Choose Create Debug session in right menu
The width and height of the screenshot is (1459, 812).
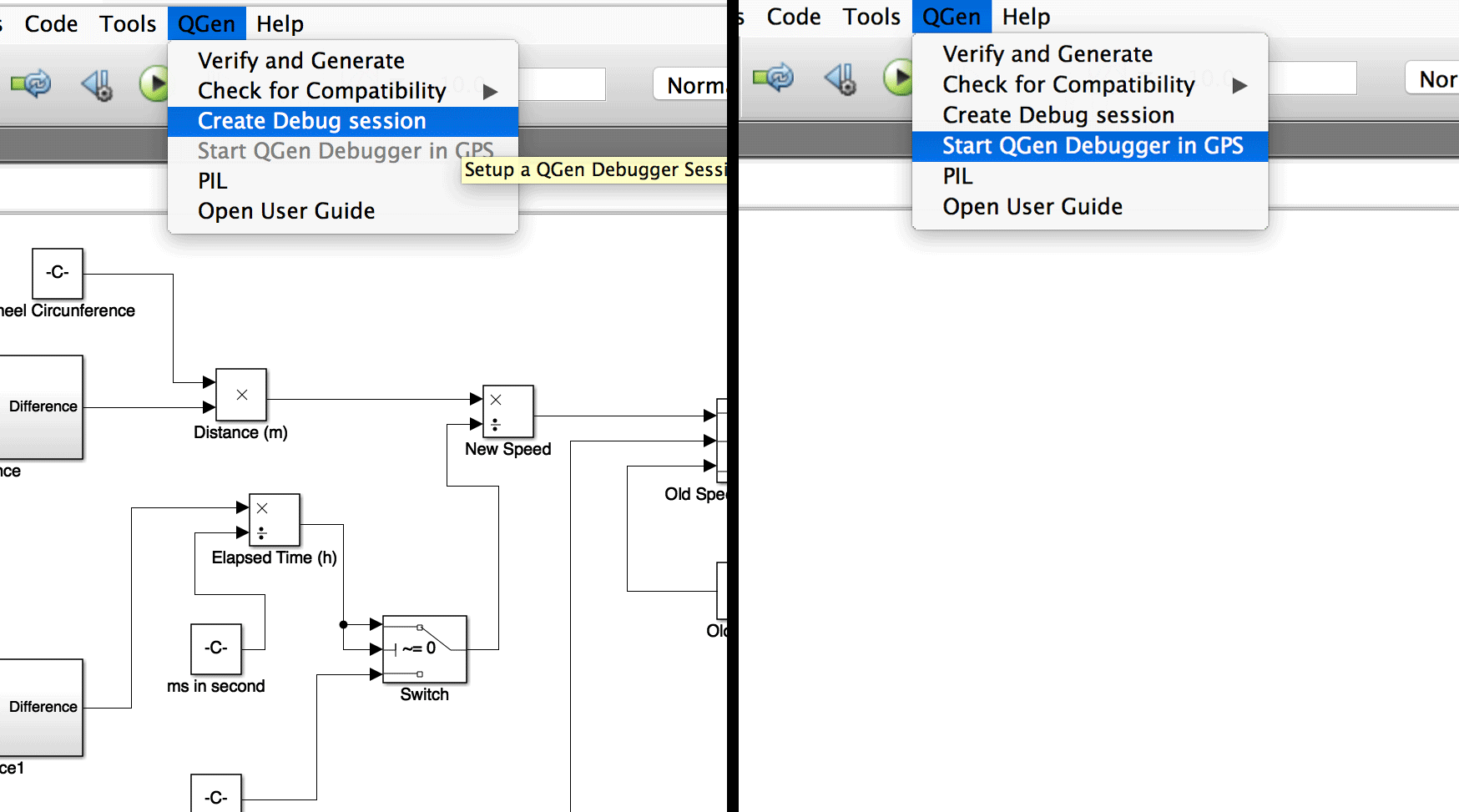click(x=1090, y=115)
